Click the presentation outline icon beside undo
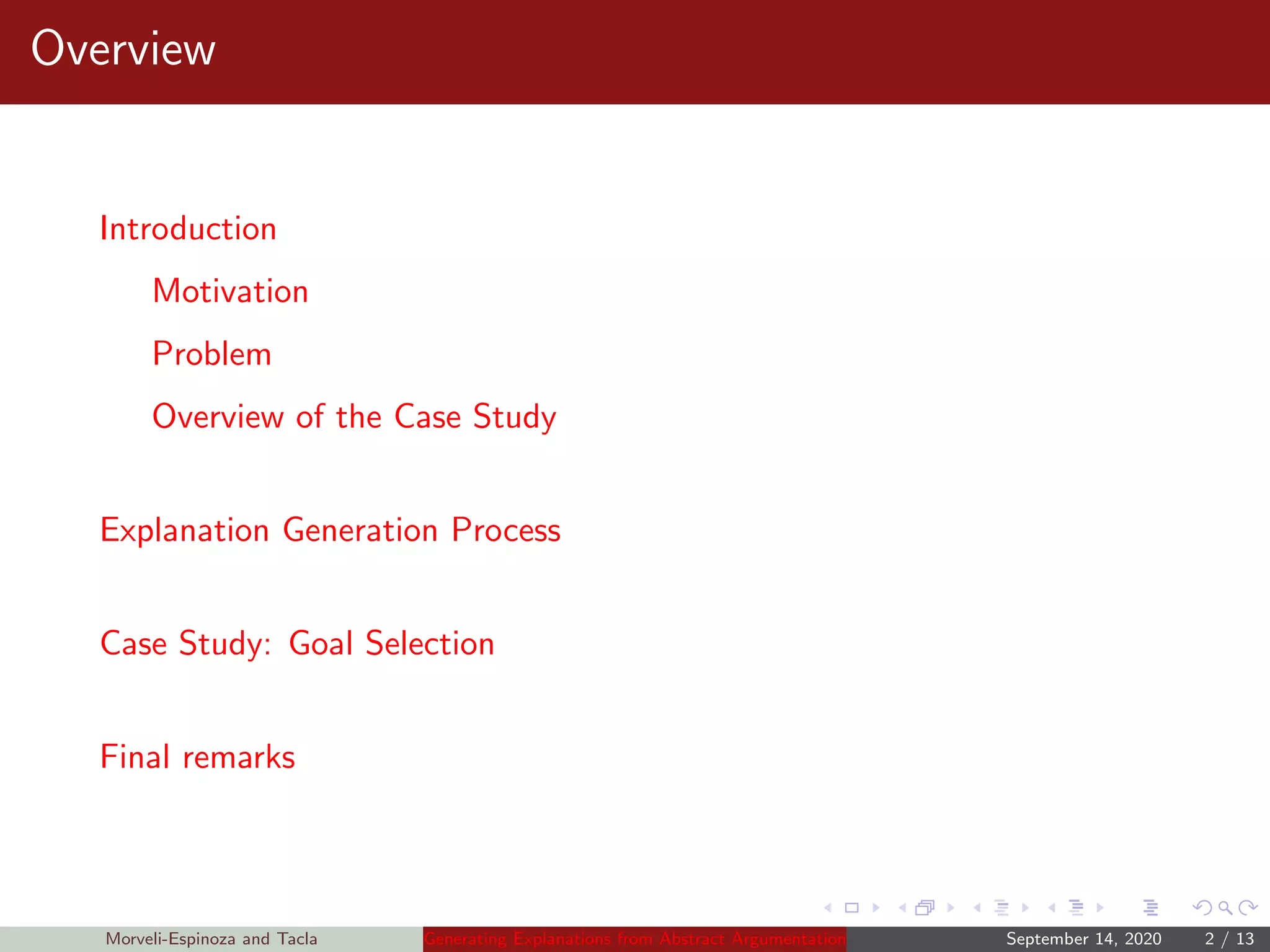Screen dimensions: 1270x952 pyautogui.click(x=1150, y=908)
